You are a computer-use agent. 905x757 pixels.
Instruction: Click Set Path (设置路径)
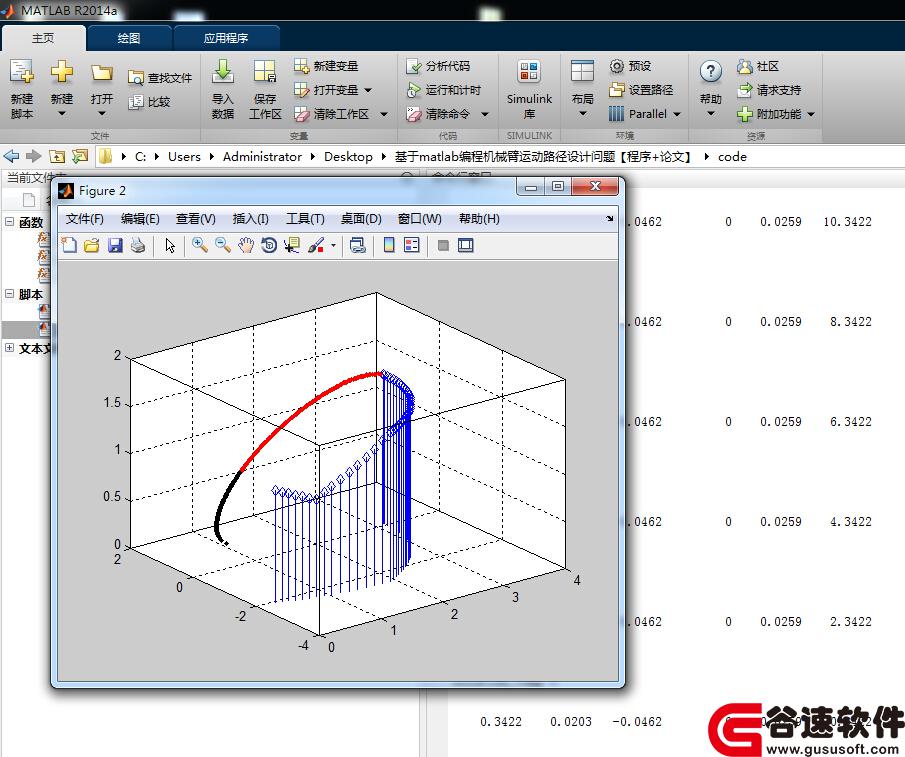tap(641, 90)
